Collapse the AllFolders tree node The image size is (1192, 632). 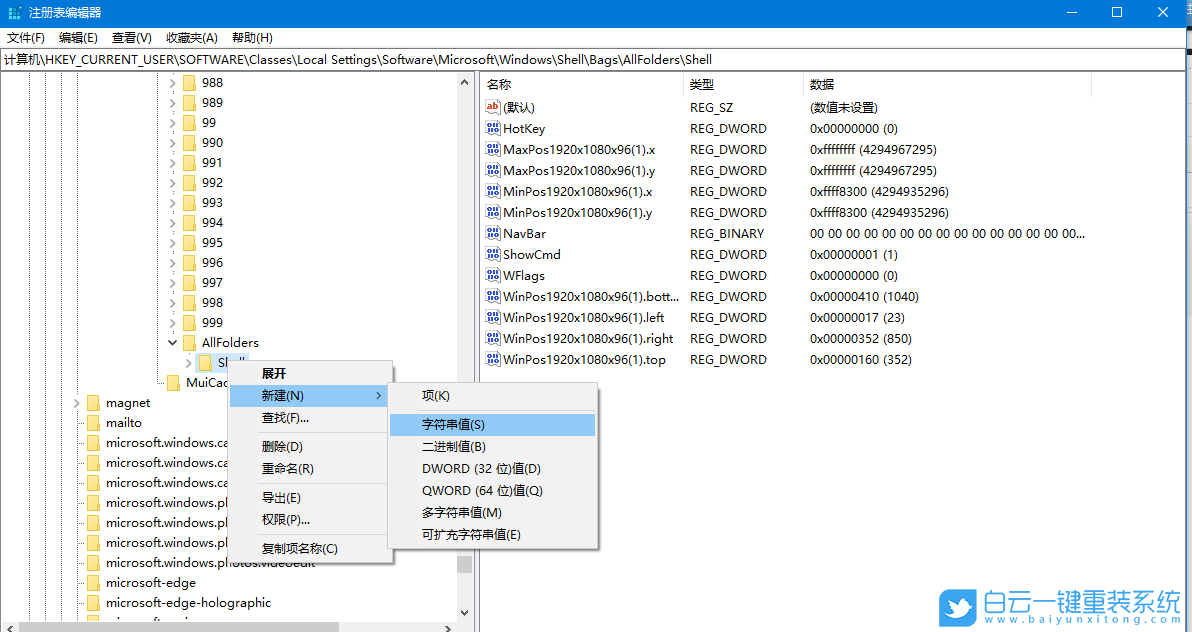click(x=172, y=342)
